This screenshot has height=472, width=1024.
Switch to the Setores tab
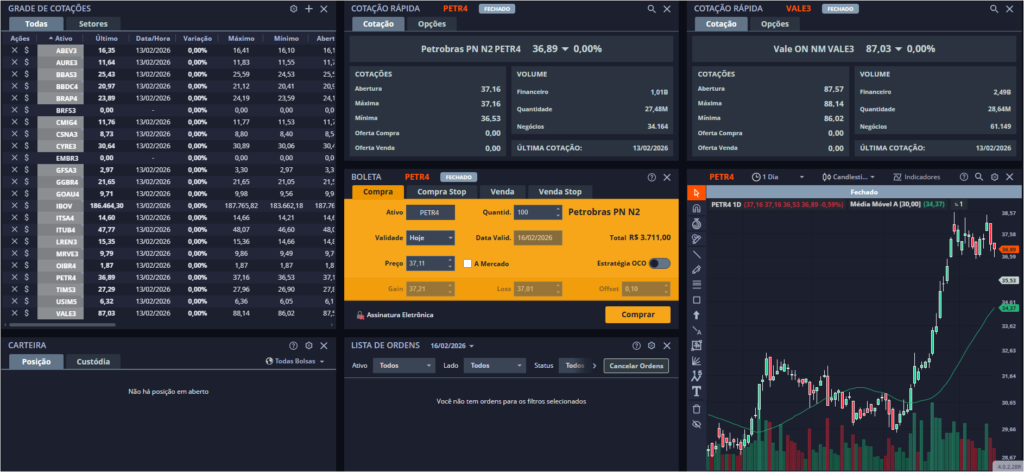(93, 24)
